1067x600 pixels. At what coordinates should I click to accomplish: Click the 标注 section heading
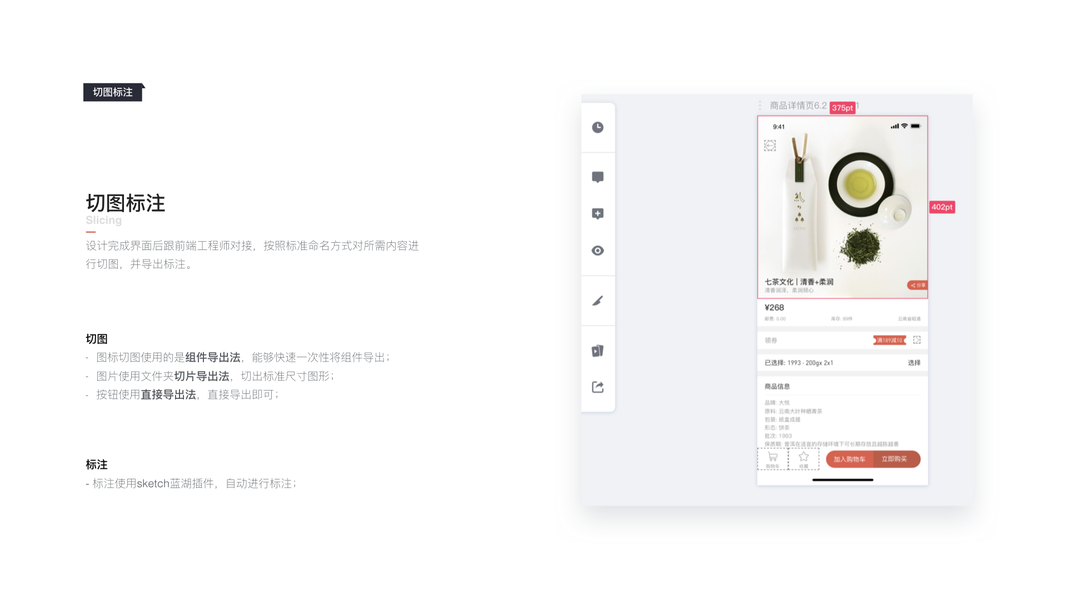coord(97,465)
